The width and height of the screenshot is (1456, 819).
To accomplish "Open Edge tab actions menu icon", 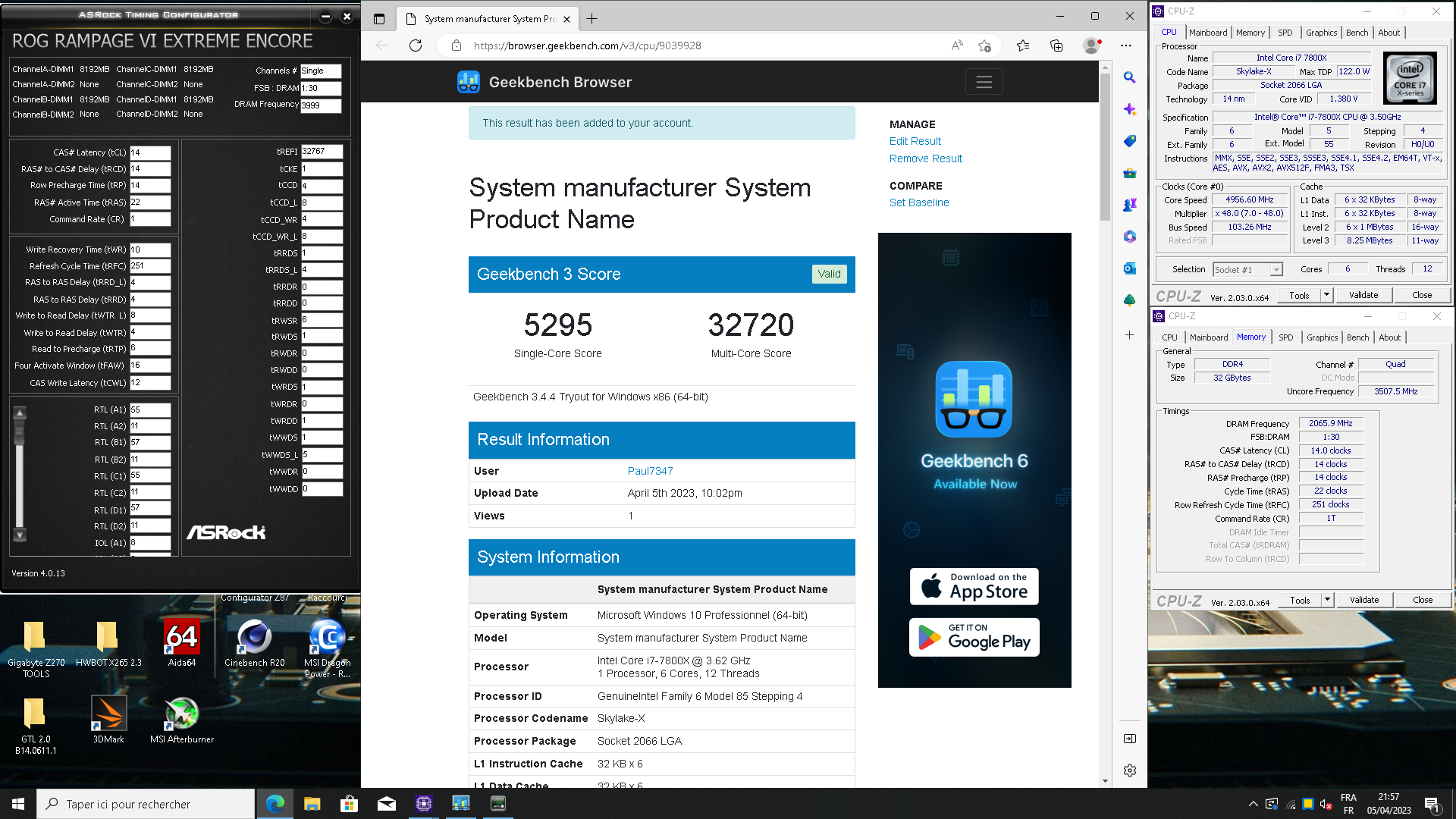I will pos(379,18).
